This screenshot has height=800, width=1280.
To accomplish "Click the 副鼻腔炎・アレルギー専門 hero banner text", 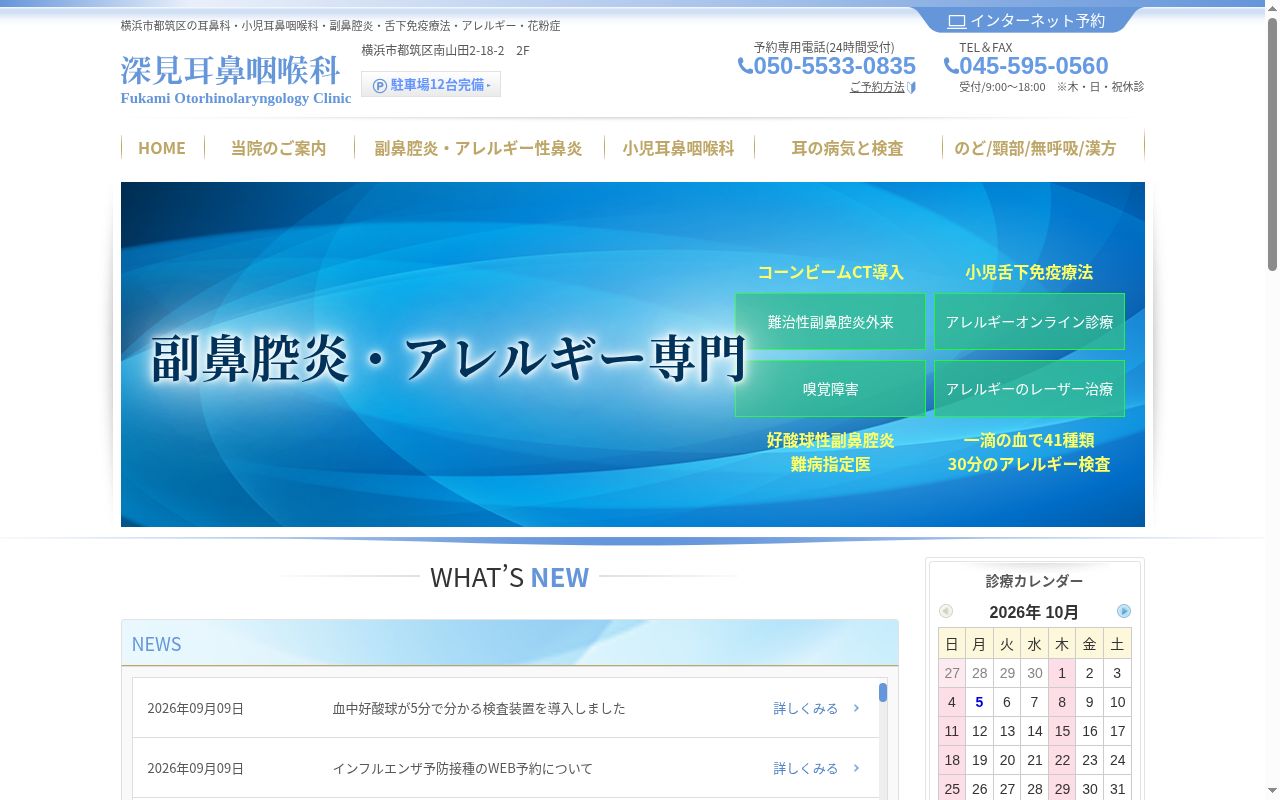I will 448,360.
